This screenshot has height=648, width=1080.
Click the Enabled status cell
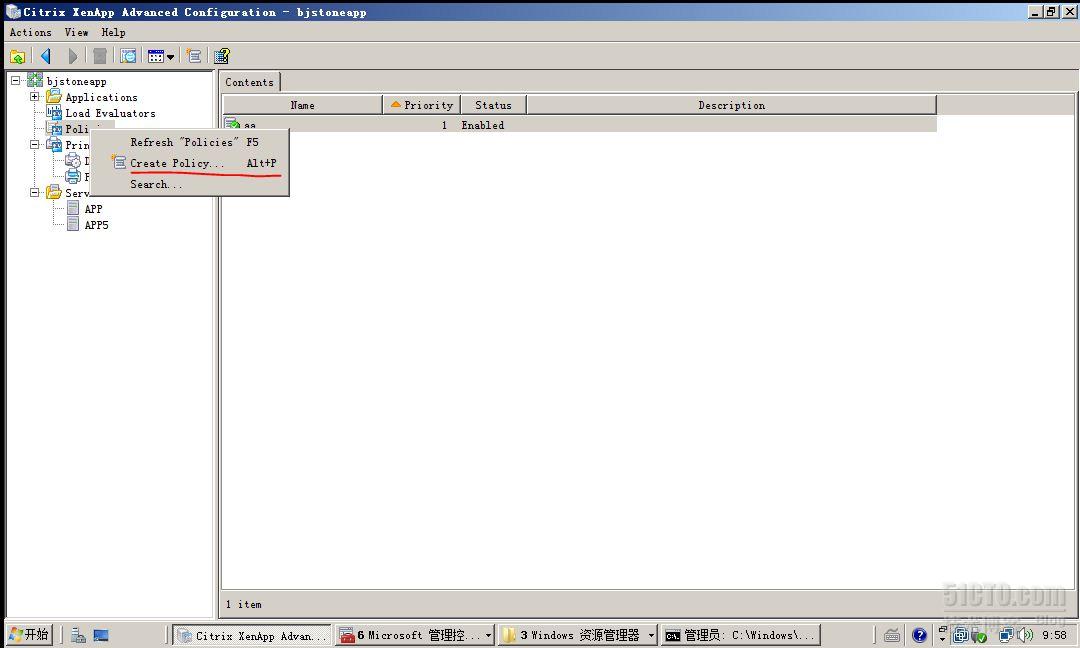pyautogui.click(x=483, y=125)
